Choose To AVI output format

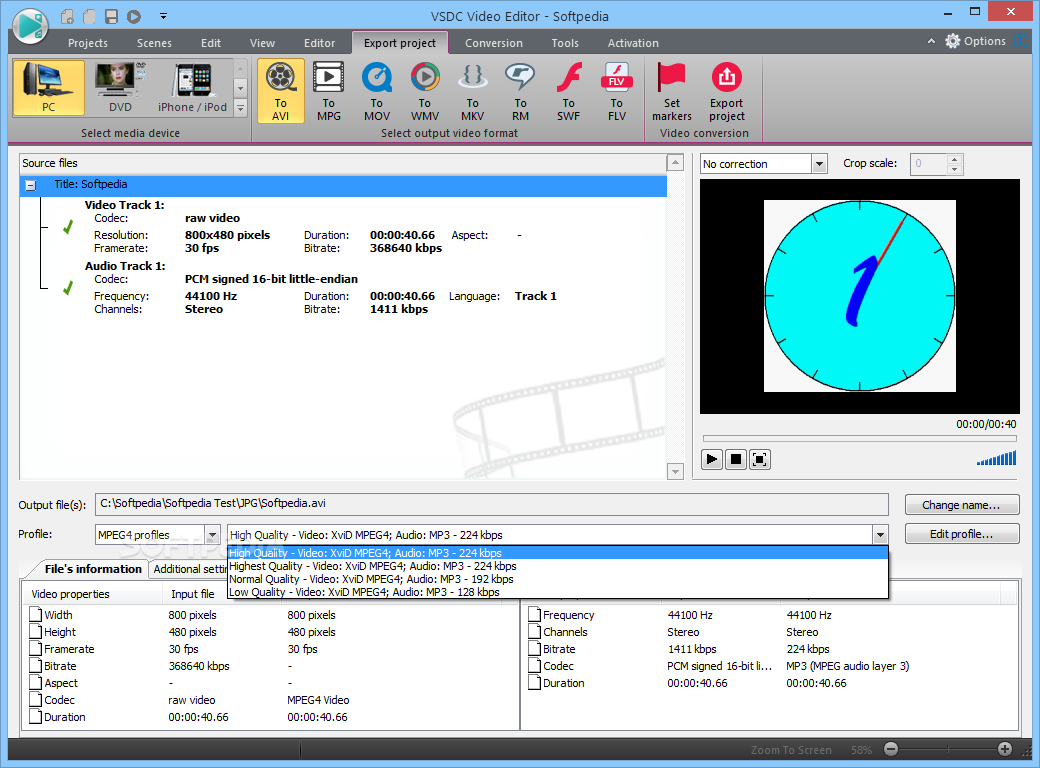point(281,91)
